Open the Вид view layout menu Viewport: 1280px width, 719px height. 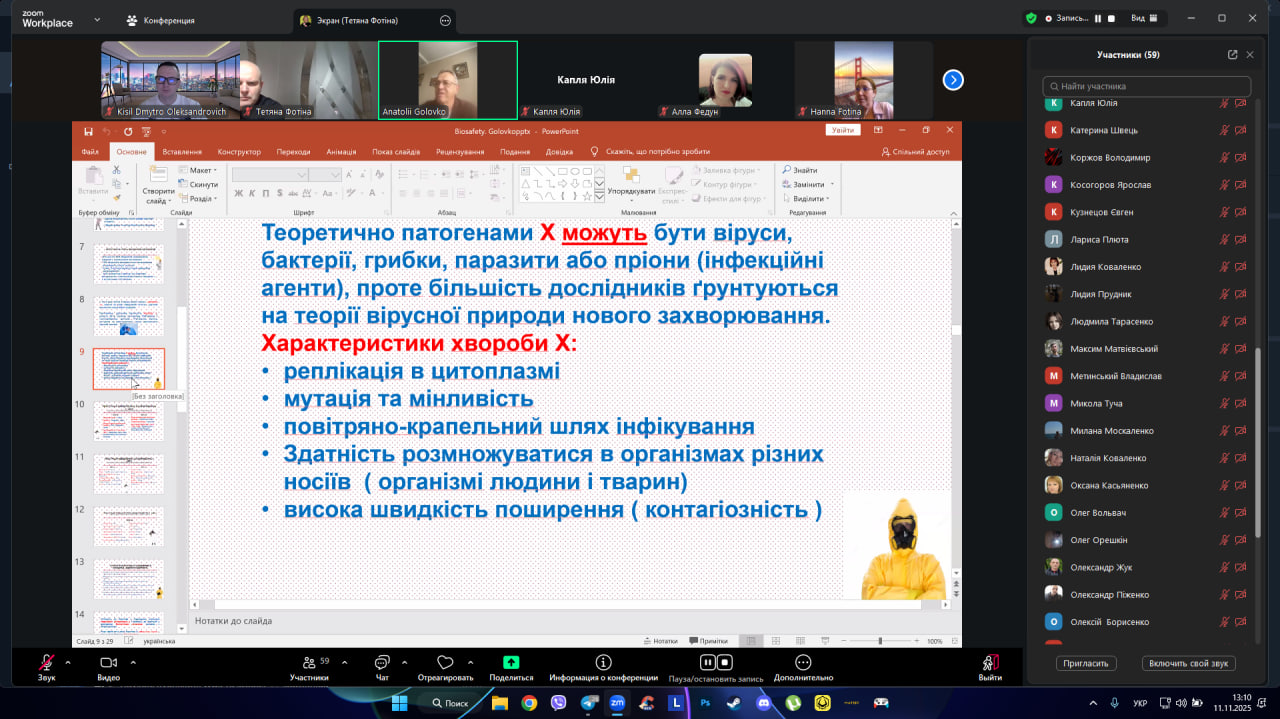coord(1144,18)
